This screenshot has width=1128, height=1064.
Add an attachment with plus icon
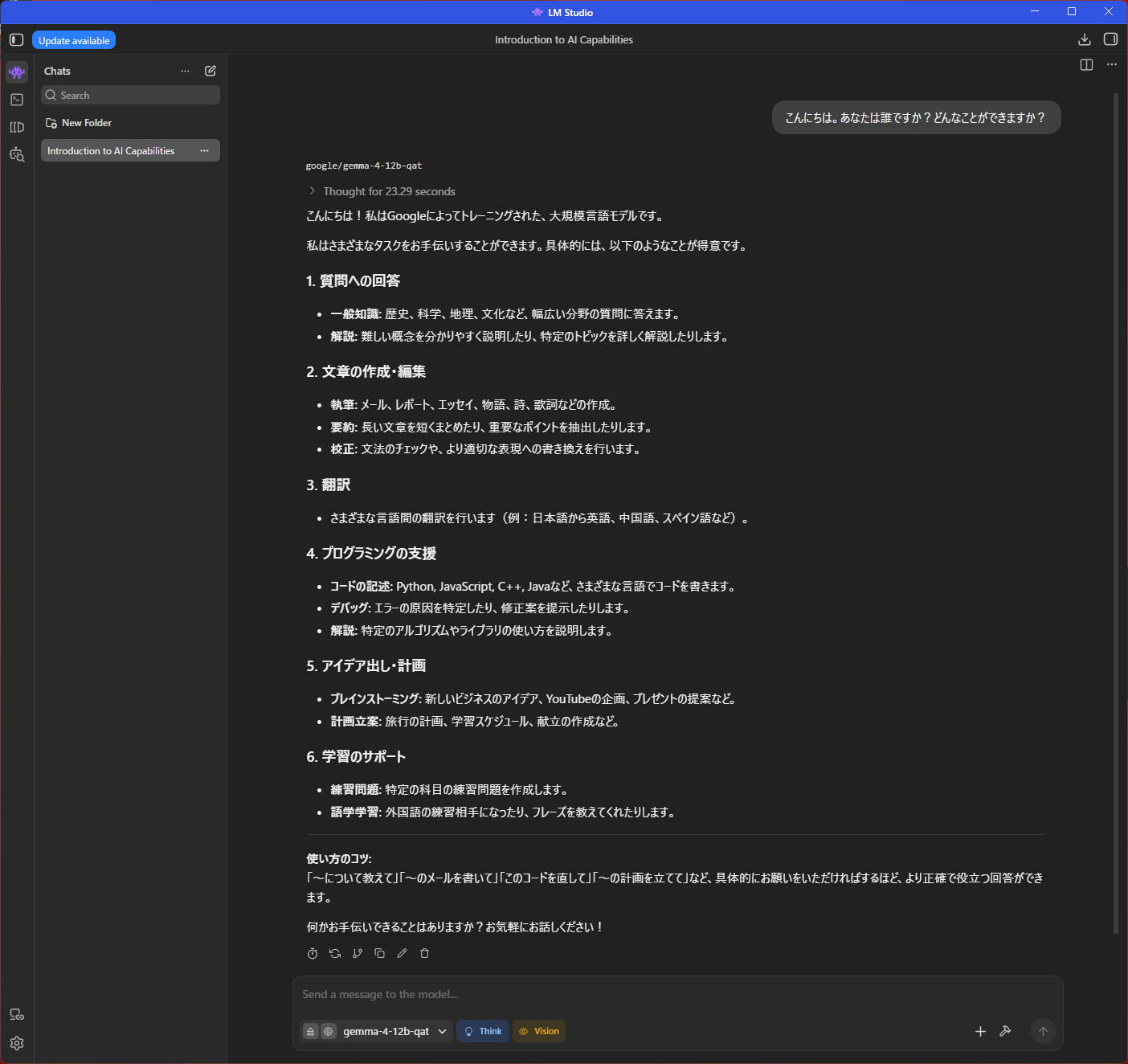tap(980, 1031)
